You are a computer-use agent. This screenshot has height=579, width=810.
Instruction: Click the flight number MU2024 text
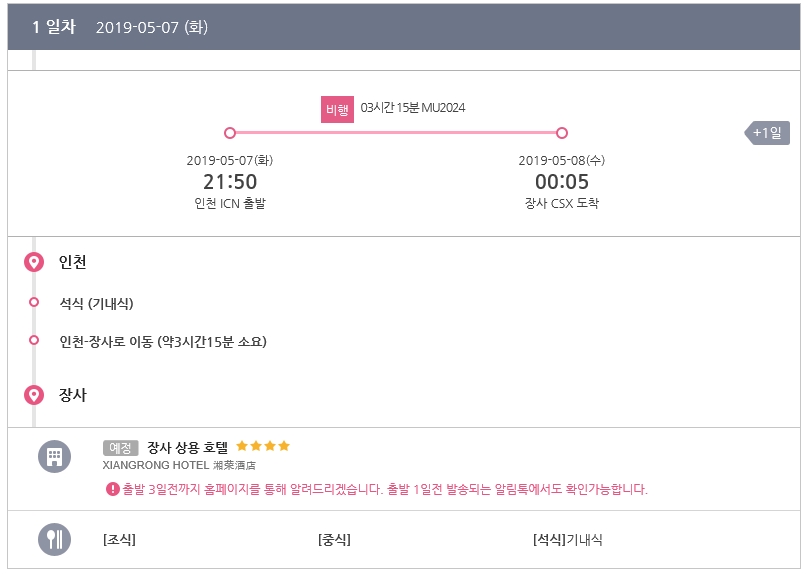(x=444, y=107)
